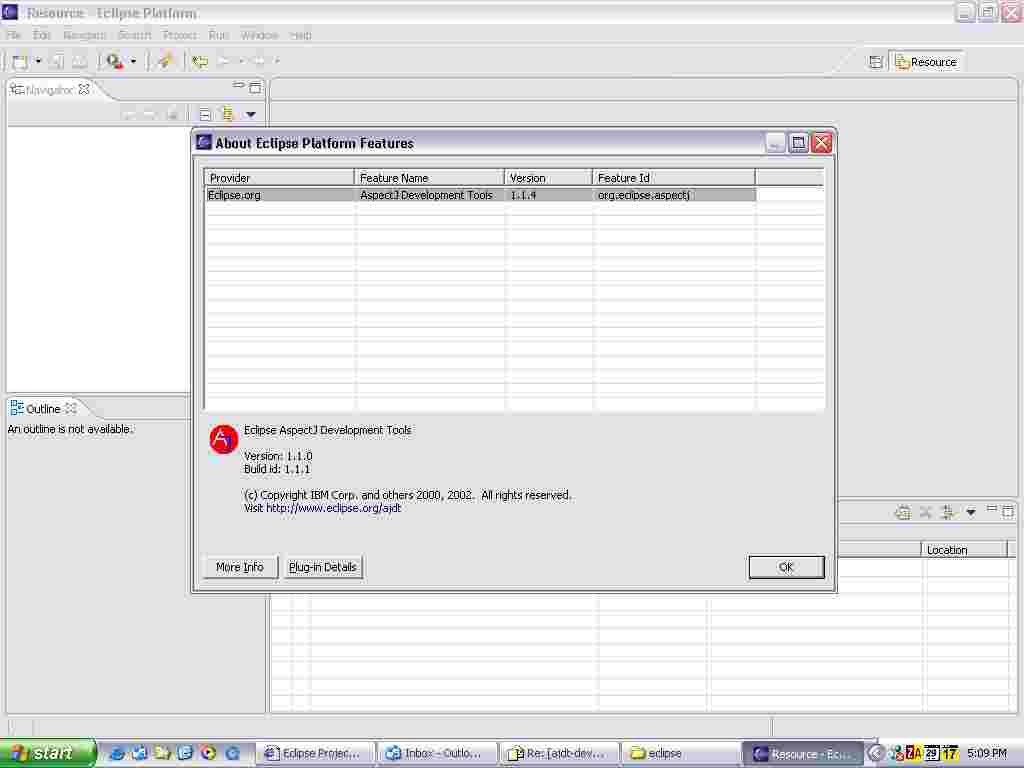Click the ZA tray icon
The width and height of the screenshot is (1024, 768).
pyautogui.click(x=914, y=754)
